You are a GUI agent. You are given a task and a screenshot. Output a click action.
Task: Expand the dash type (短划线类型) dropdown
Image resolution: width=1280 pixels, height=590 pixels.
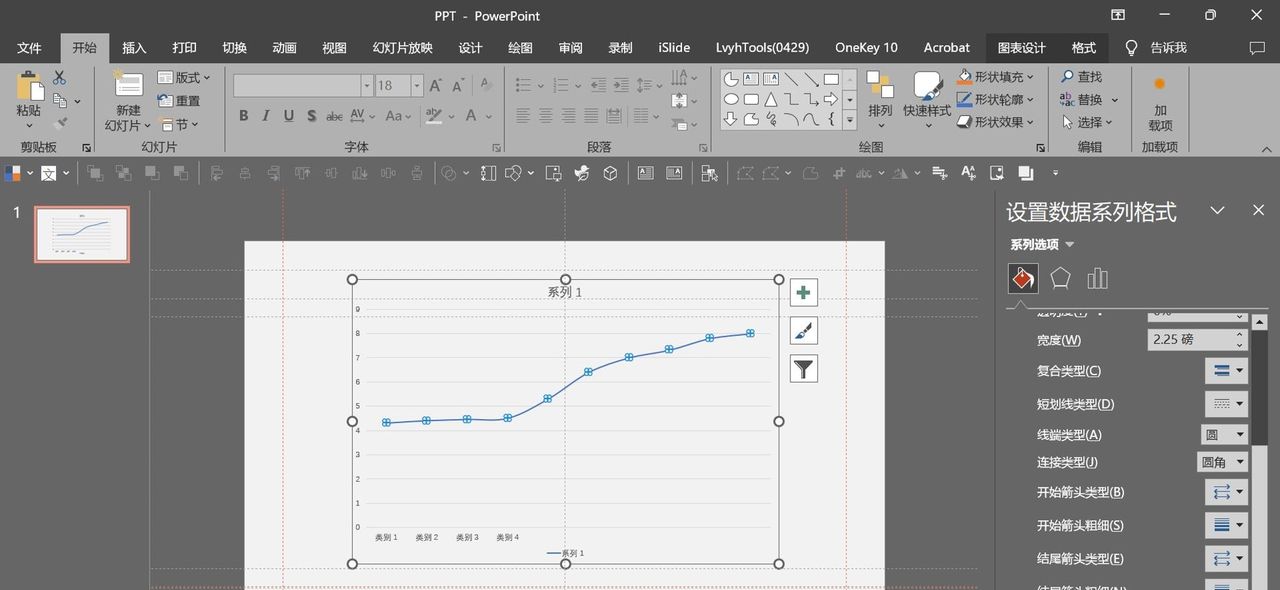point(1227,404)
